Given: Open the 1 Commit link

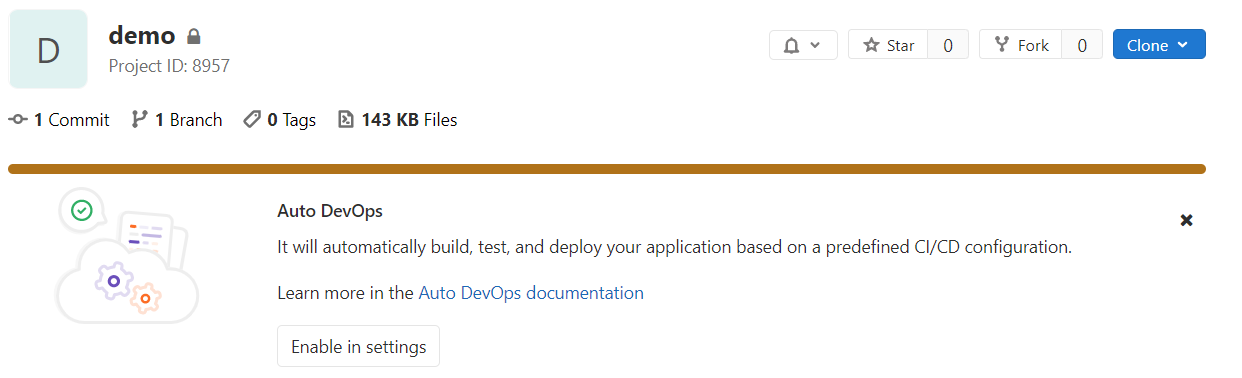Looking at the screenshot, I should (x=59, y=120).
